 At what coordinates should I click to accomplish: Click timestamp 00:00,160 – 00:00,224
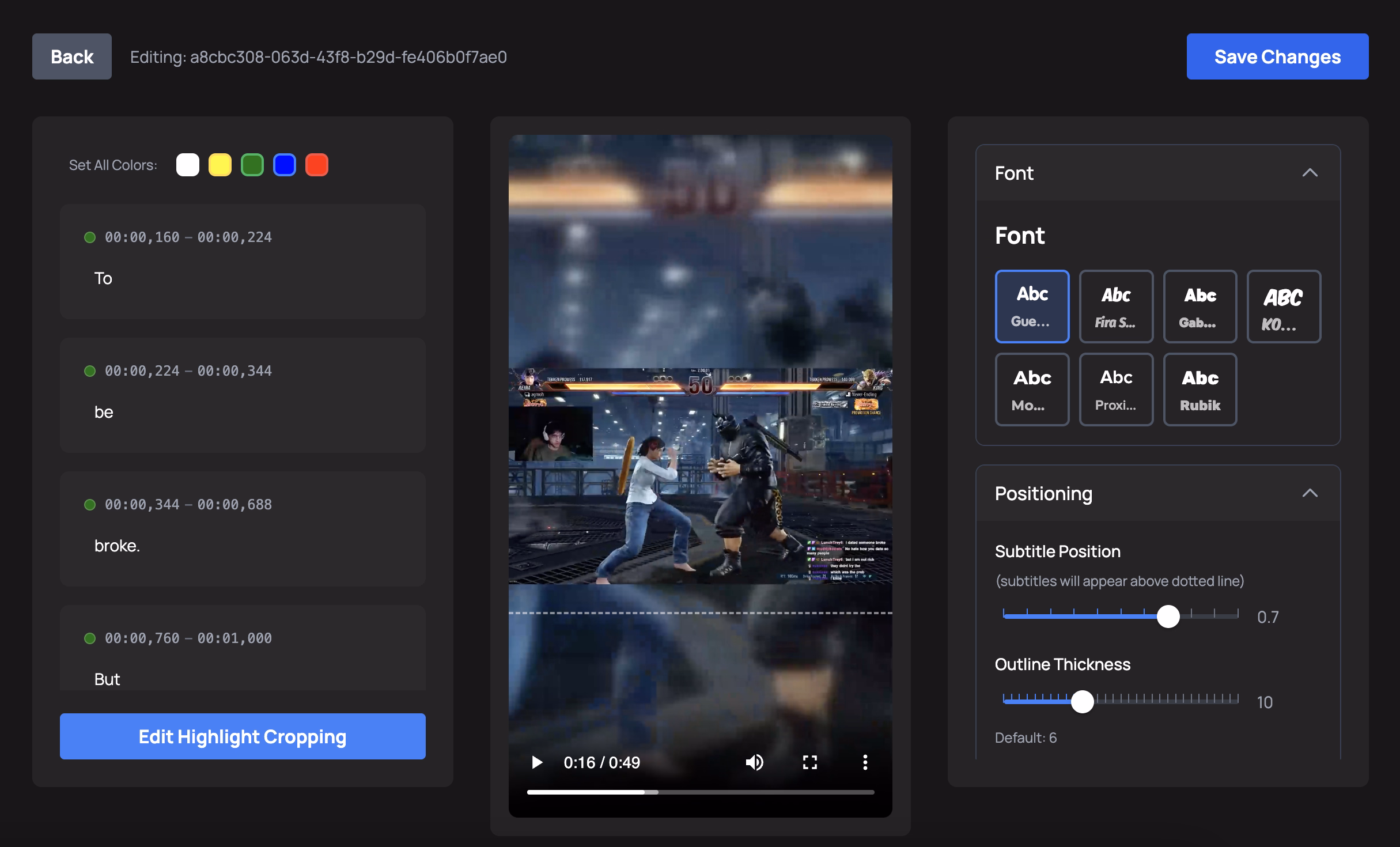188,237
